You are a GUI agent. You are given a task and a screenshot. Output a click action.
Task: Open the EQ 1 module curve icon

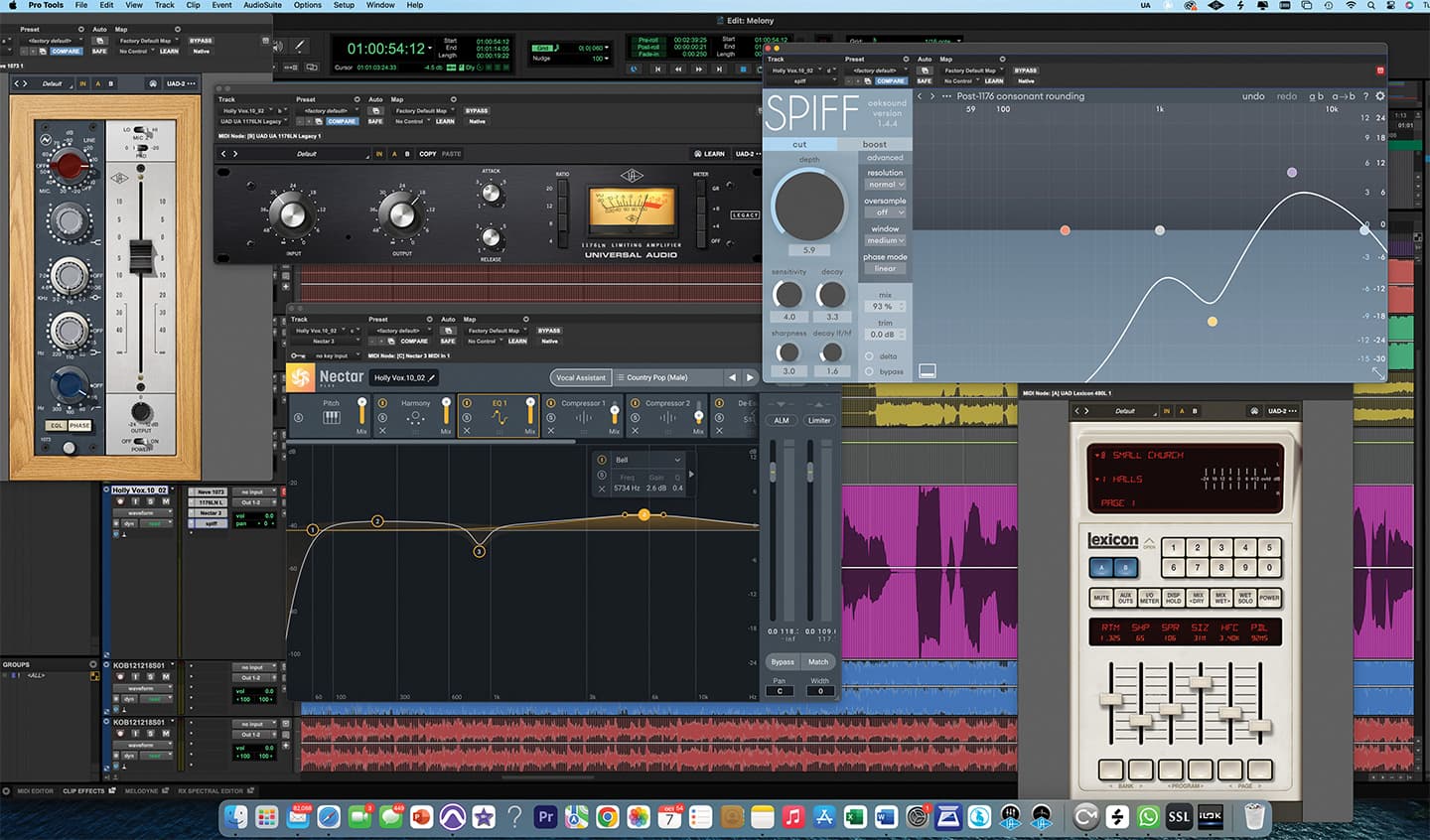(x=500, y=418)
